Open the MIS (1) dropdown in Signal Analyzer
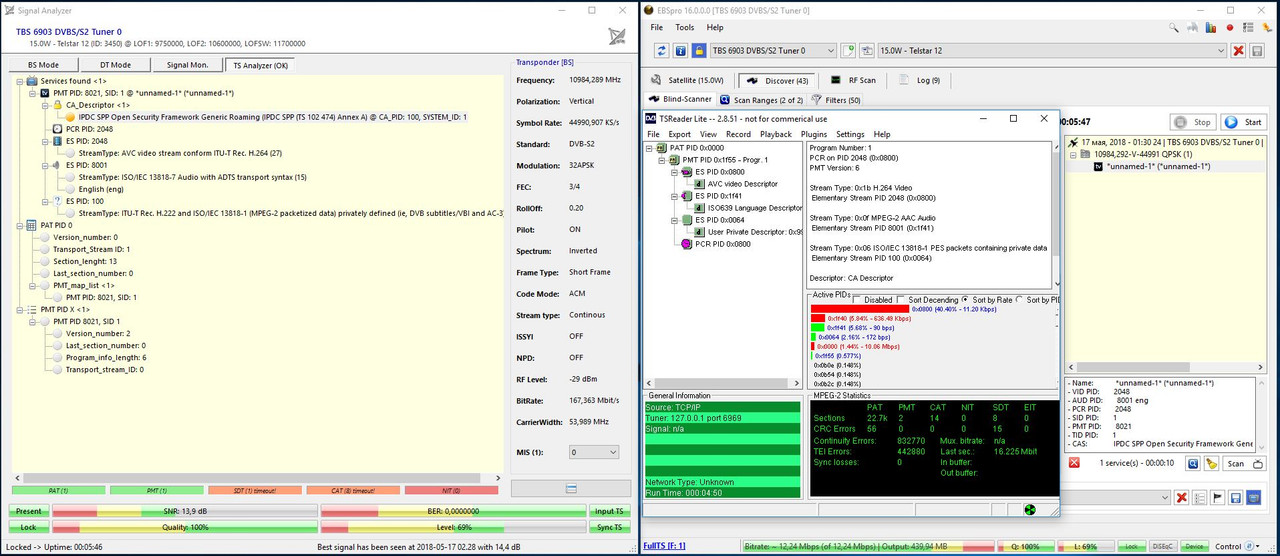The height and width of the screenshot is (556, 1280). 593,452
